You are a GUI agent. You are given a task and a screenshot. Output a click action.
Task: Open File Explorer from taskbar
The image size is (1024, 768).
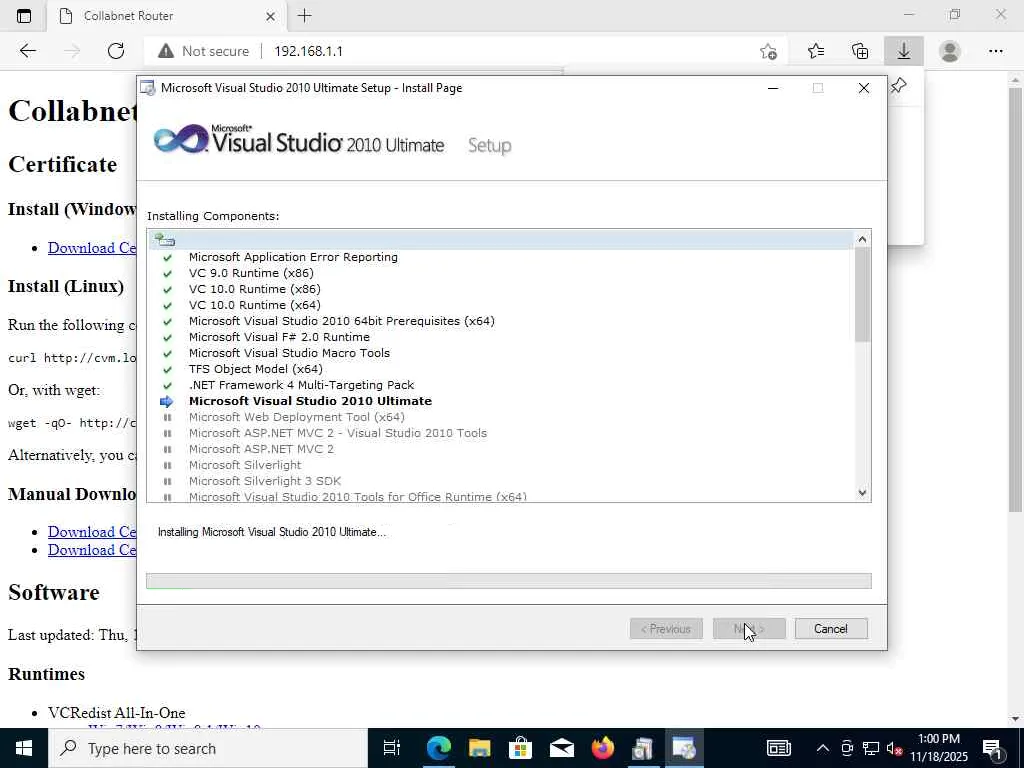pos(479,748)
